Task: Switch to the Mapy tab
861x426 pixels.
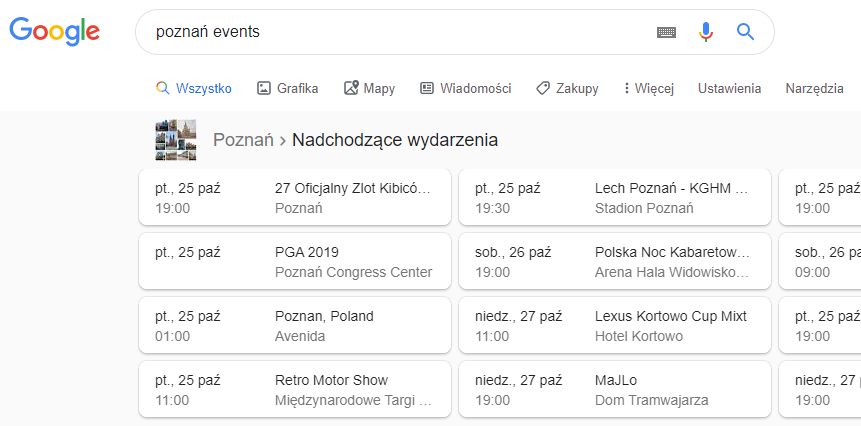Action: 369,88
